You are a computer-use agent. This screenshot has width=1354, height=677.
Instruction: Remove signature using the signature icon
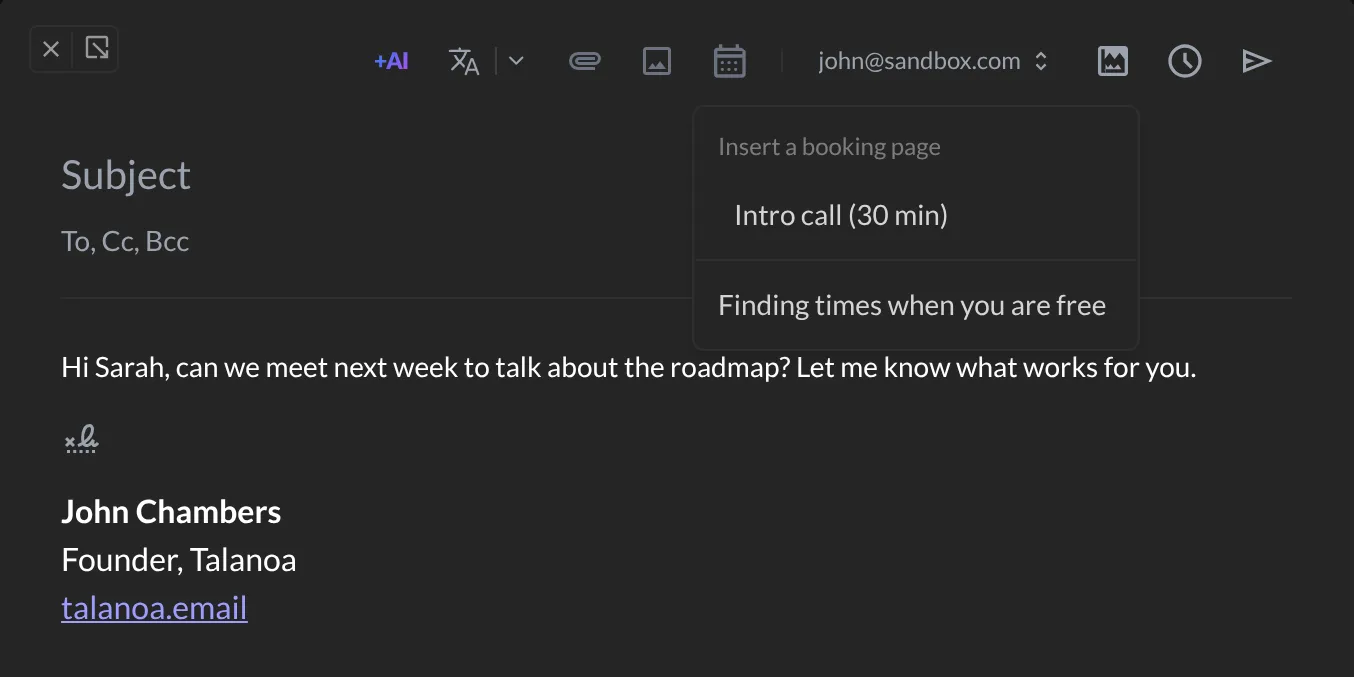(x=81, y=439)
